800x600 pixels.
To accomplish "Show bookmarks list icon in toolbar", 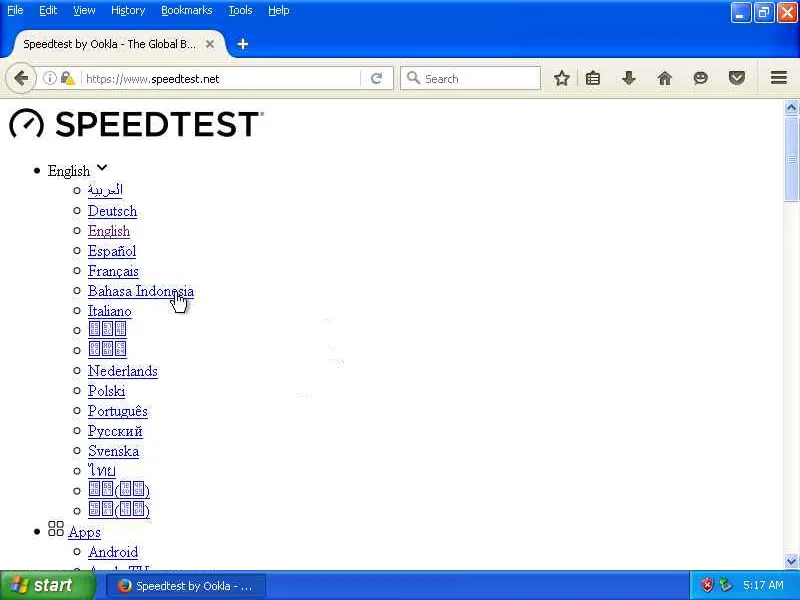I will click(x=593, y=78).
